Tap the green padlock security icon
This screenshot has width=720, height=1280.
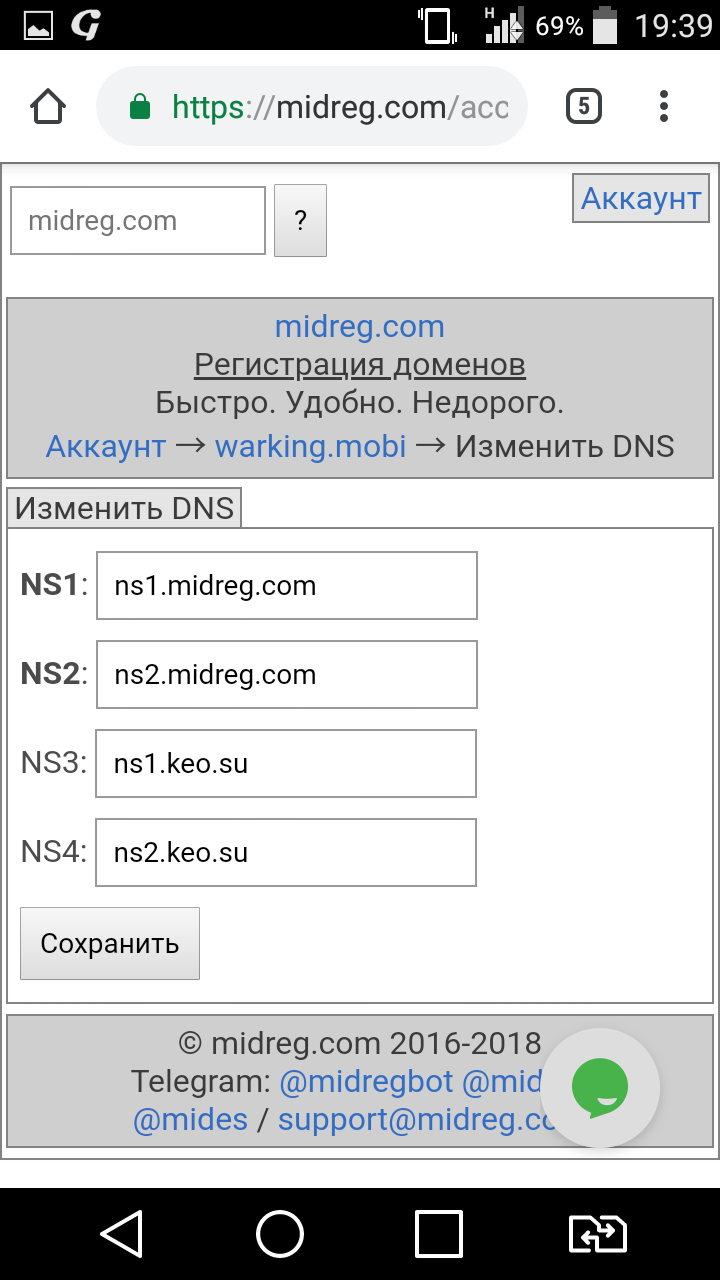tap(140, 107)
